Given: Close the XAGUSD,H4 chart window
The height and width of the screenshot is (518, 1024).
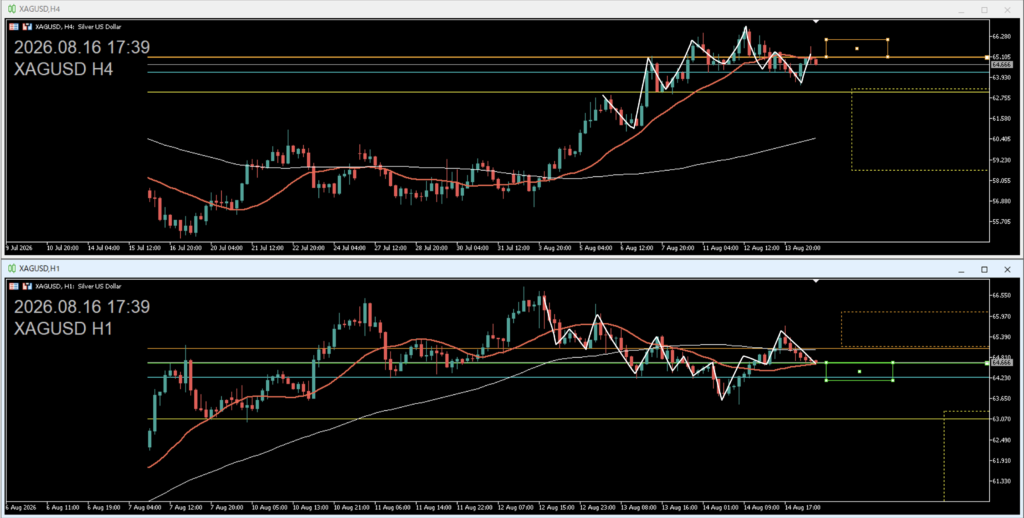Looking at the screenshot, I should [x=1007, y=10].
